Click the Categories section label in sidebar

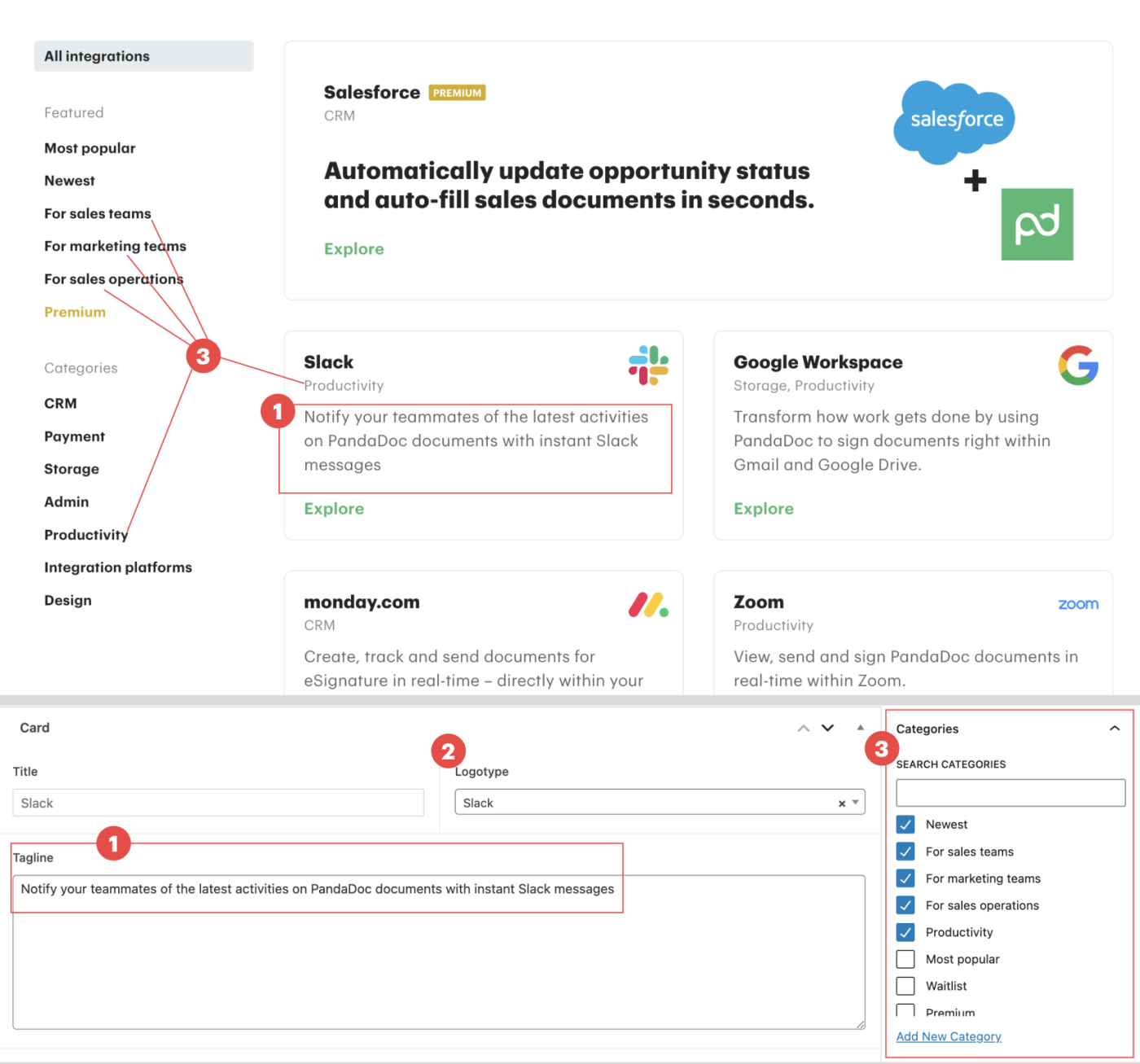pos(81,368)
